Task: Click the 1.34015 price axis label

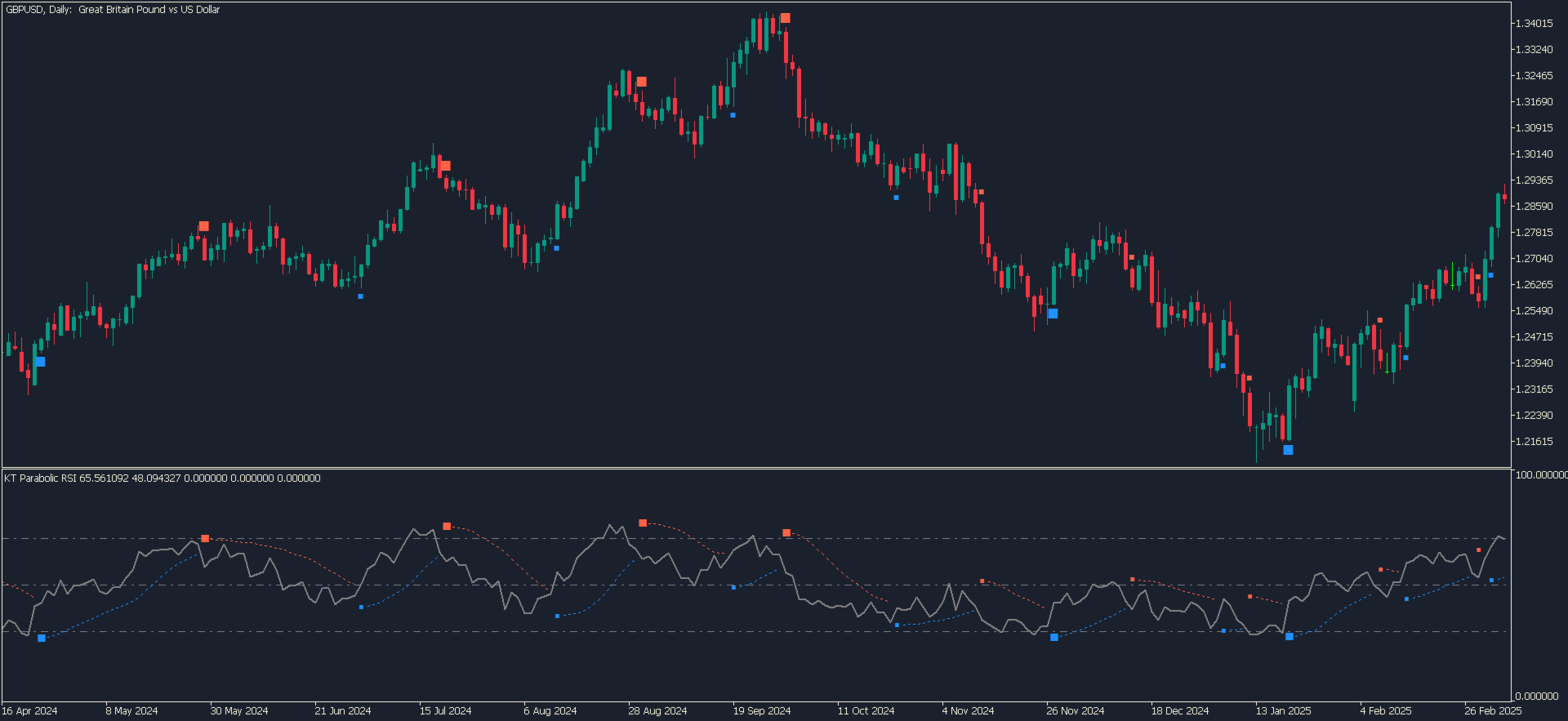Action: [1534, 24]
